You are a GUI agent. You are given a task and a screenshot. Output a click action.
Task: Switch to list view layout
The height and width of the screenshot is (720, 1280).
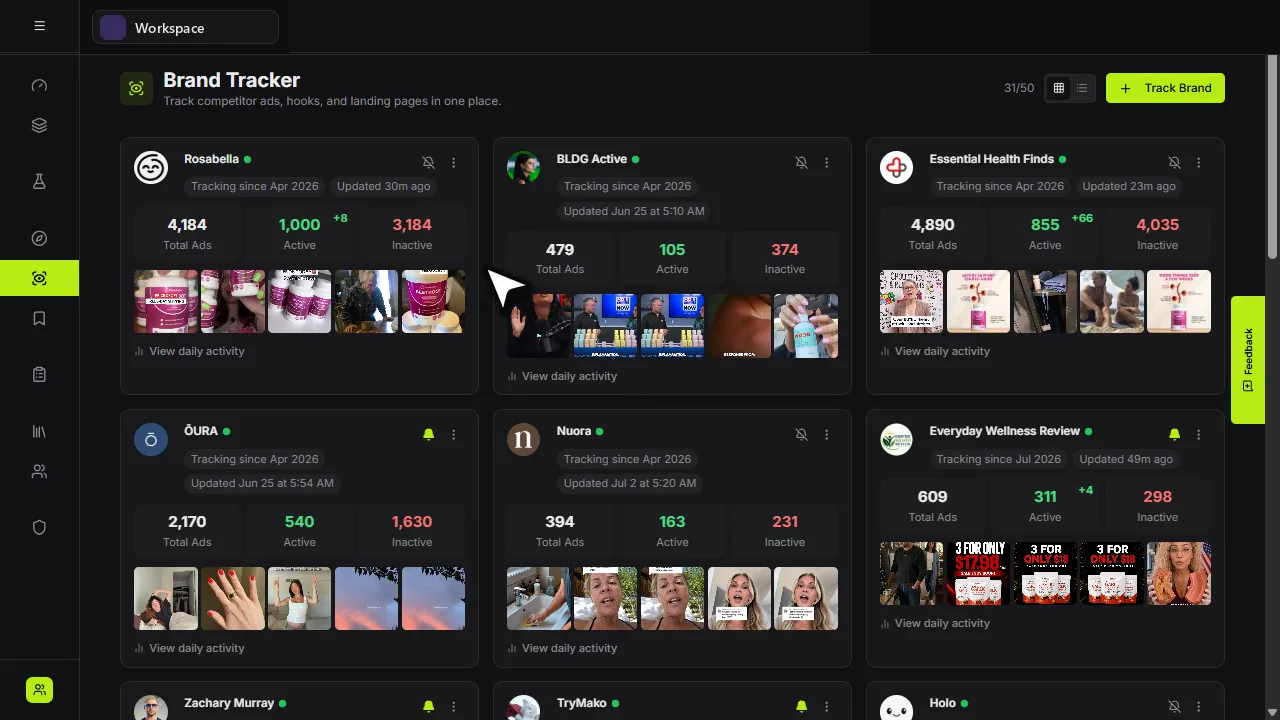point(1082,88)
